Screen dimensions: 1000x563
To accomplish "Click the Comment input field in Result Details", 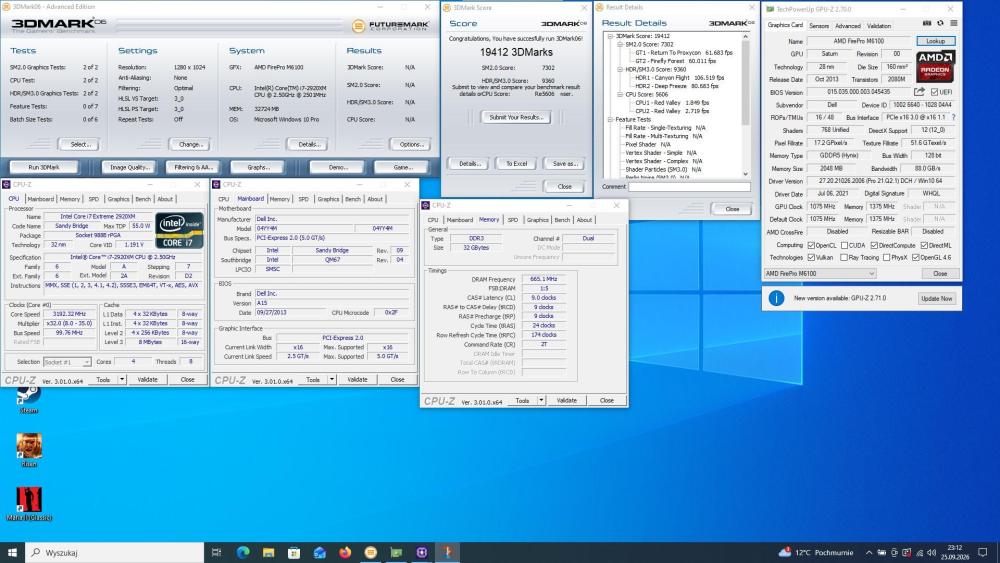I will pyautogui.click(x=689, y=187).
